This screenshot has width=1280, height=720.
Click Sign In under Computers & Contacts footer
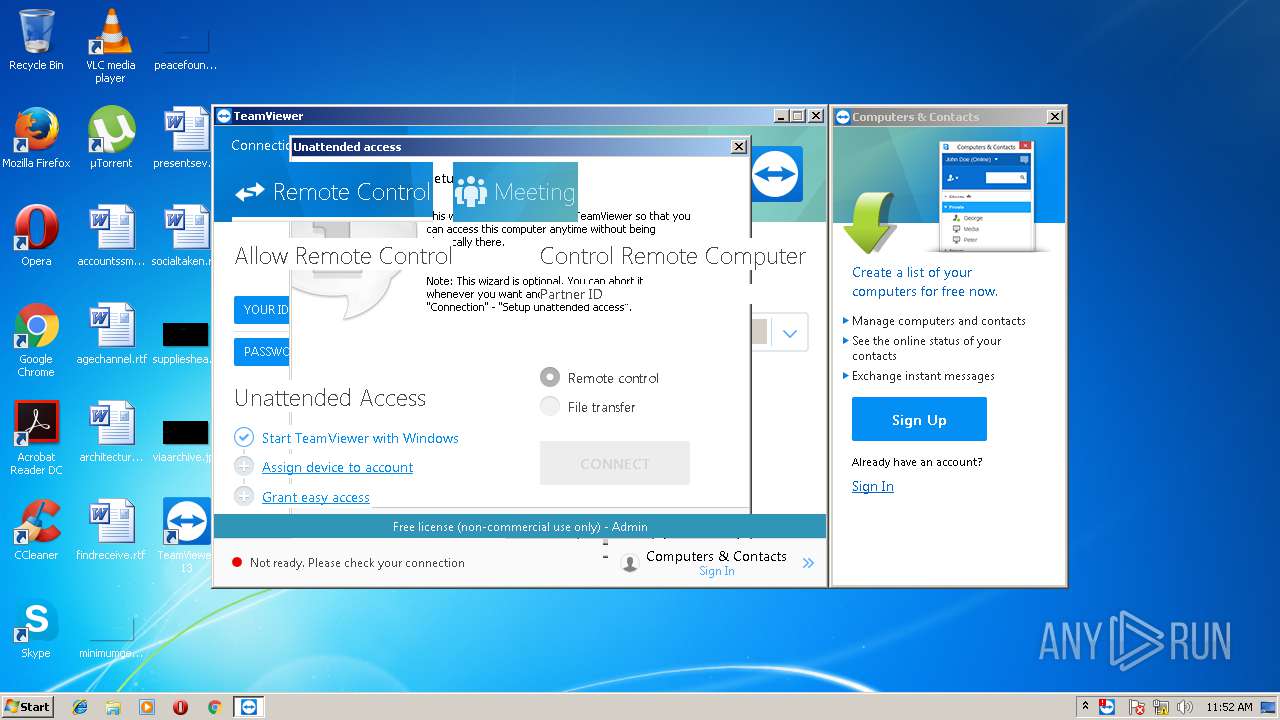tap(717, 571)
